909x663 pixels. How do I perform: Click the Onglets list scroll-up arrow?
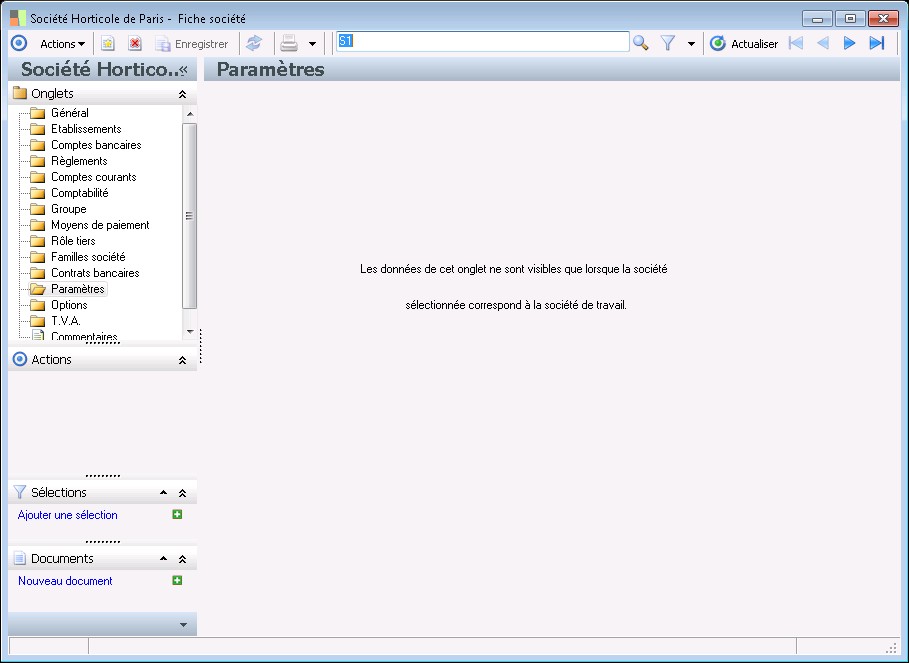click(190, 114)
